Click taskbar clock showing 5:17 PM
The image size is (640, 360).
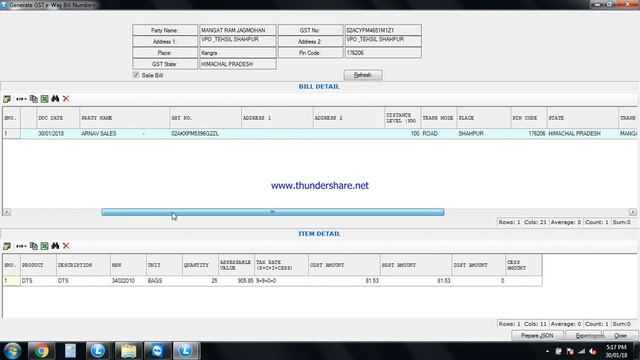point(616,351)
